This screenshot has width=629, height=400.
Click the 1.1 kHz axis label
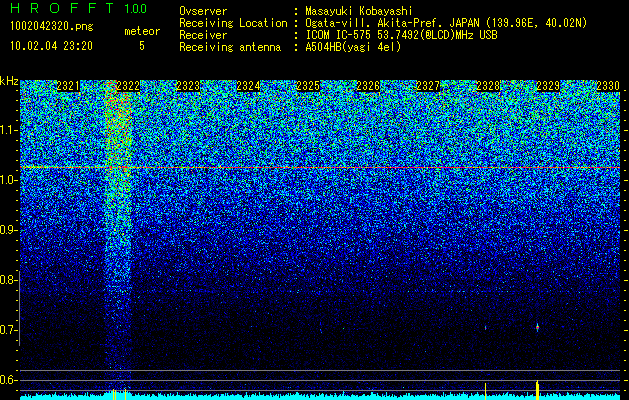pyautogui.click(x=8, y=130)
